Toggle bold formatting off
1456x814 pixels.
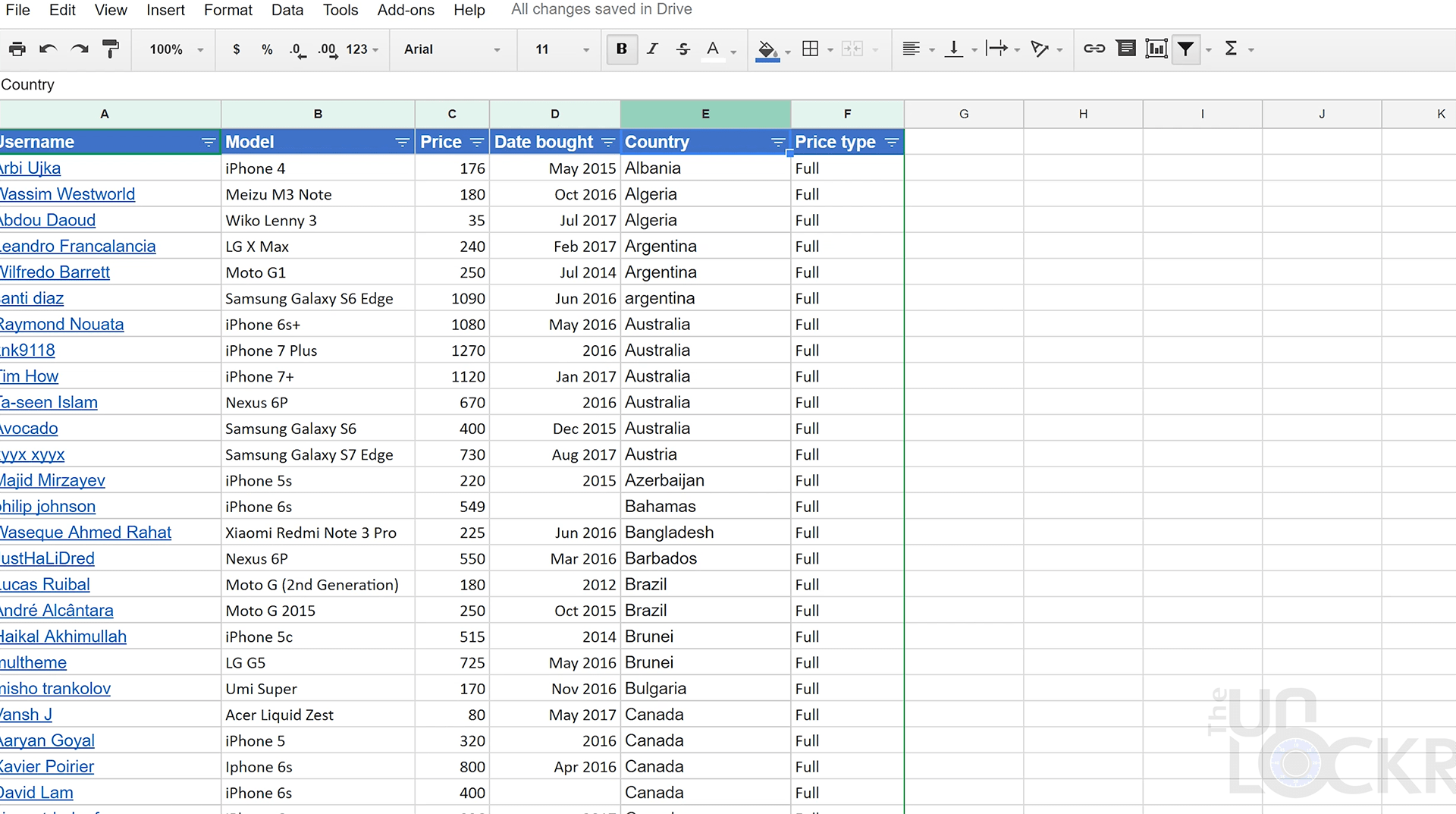(x=622, y=49)
